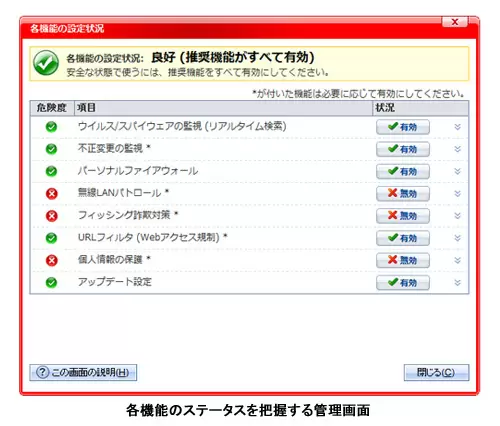This screenshot has height=426, width=500.
Task: Click red X risk icon for 無線LANパトロール
Action: tap(52, 194)
